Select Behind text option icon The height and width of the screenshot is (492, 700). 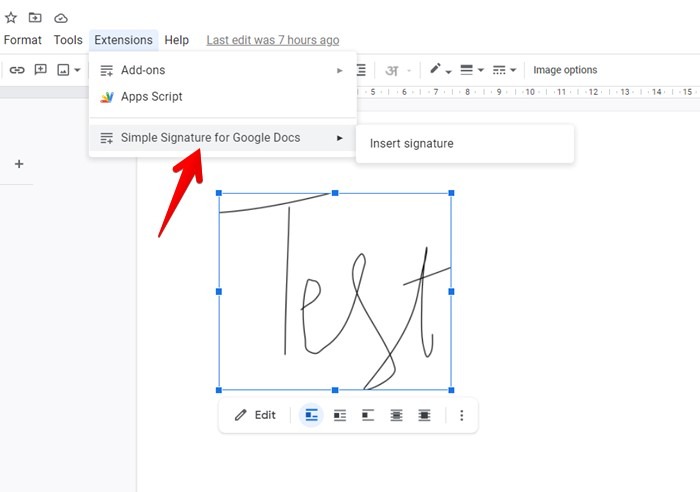point(396,416)
